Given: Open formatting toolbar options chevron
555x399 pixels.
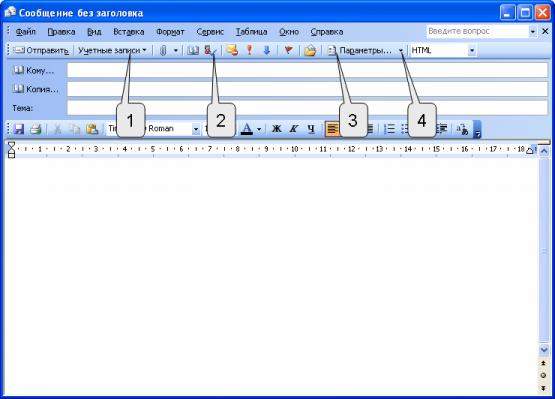Looking at the screenshot, I should [477, 129].
